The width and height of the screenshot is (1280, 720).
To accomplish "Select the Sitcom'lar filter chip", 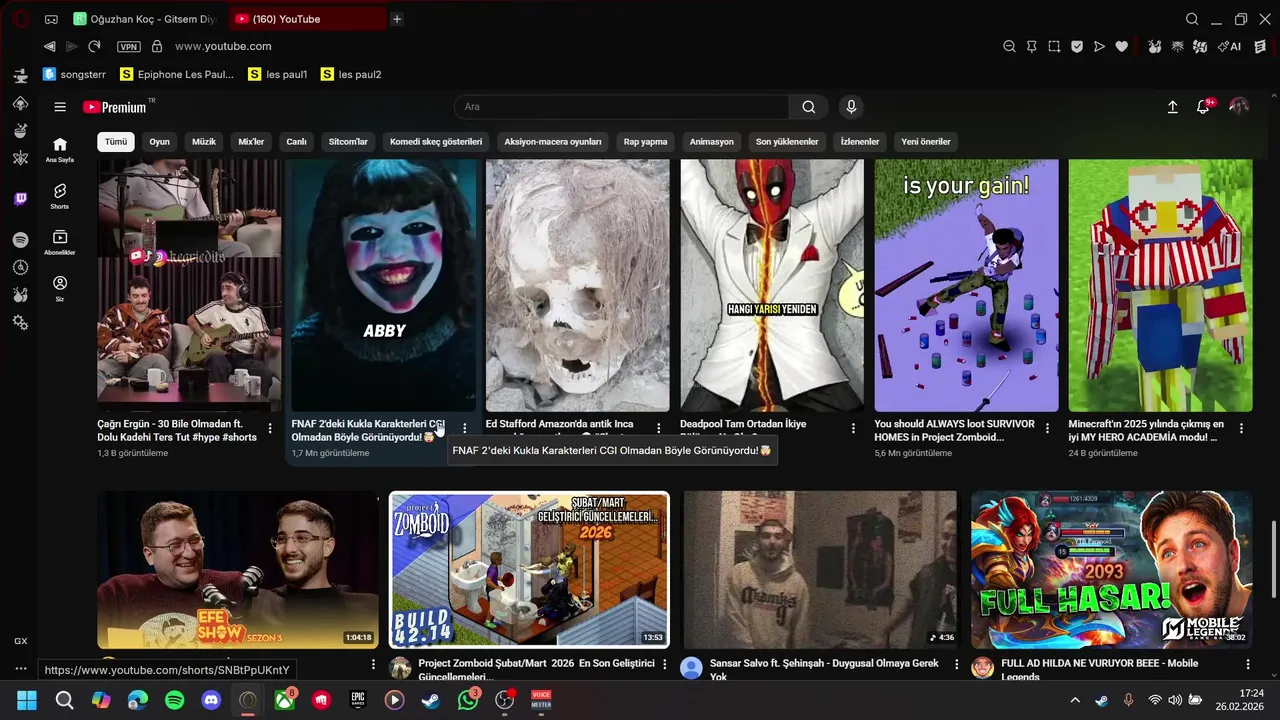I will point(349,142).
